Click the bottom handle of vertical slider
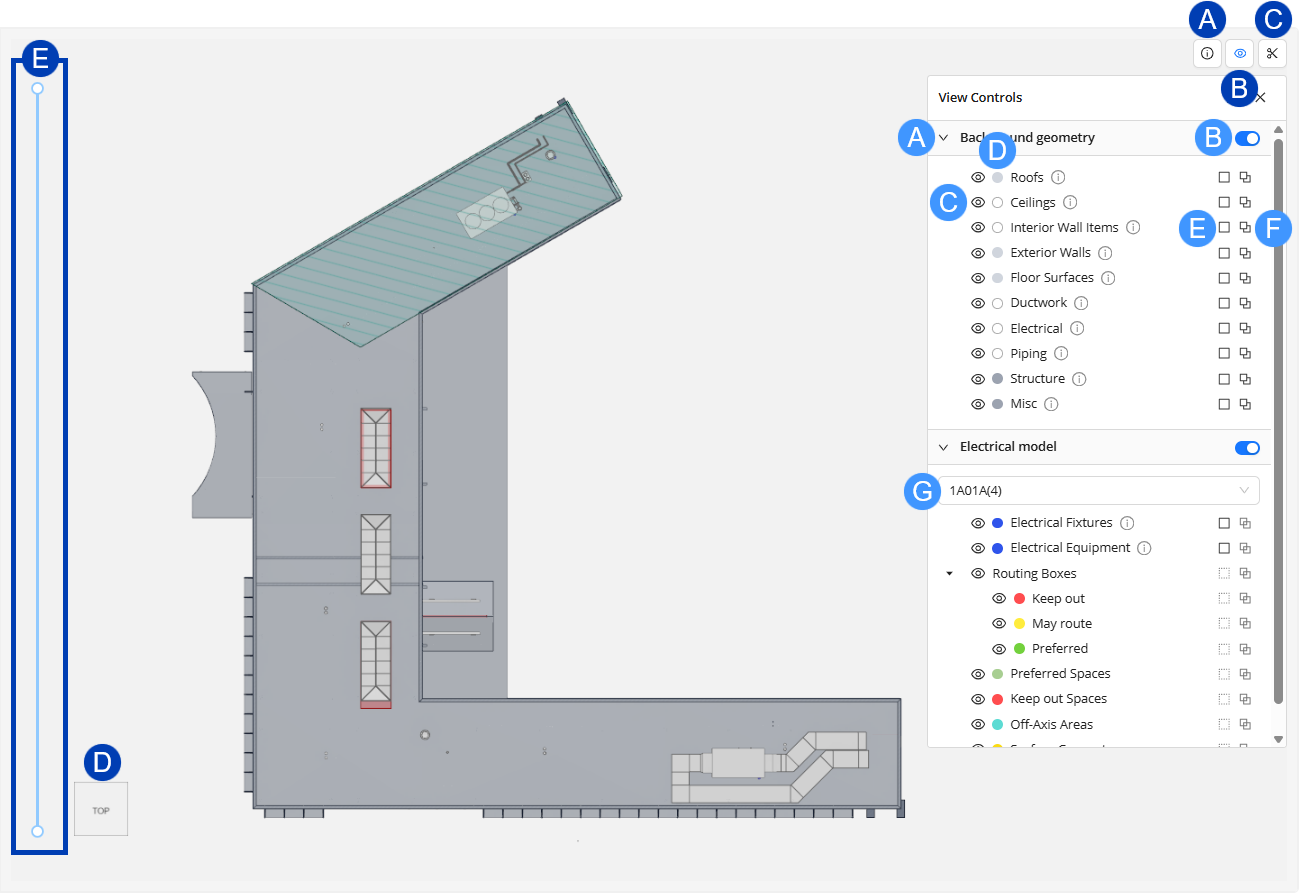This screenshot has height=893, width=1299. [37, 831]
